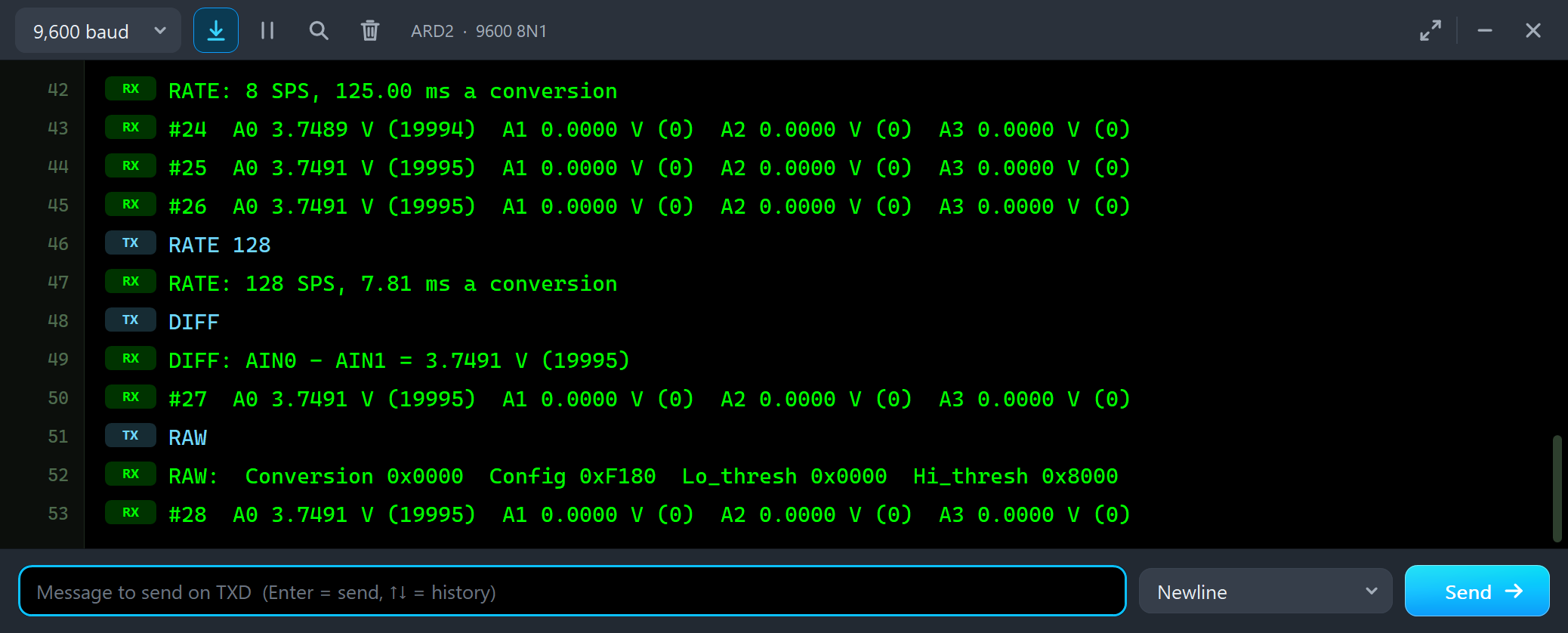This screenshot has height=633, width=1568.
Task: Expand the serial monitor to fullscreen
Action: [x=1431, y=30]
